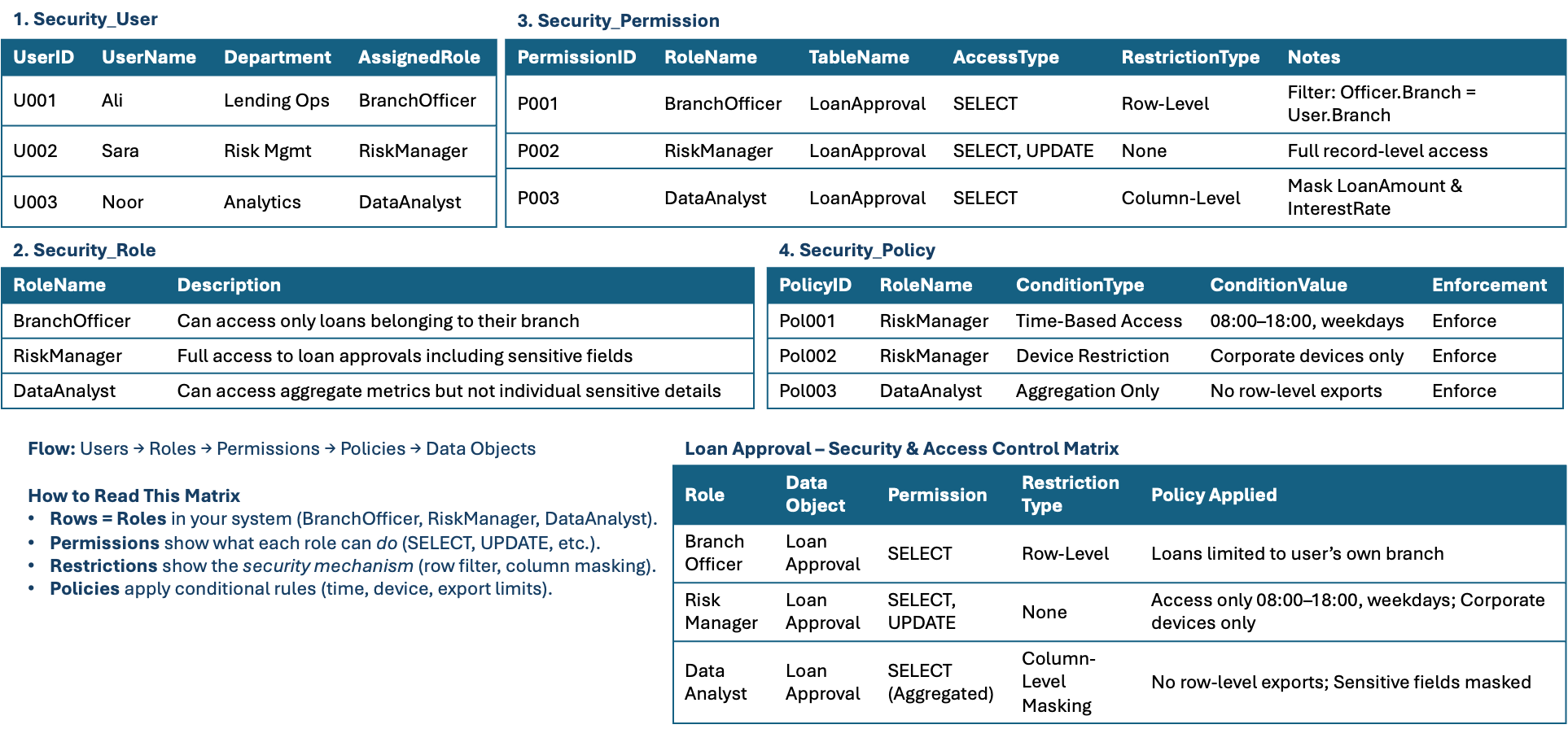The image size is (1568, 729).
Task: Click "Row-Level" in the Security_Permission table
Action: pyautogui.click(x=1165, y=103)
